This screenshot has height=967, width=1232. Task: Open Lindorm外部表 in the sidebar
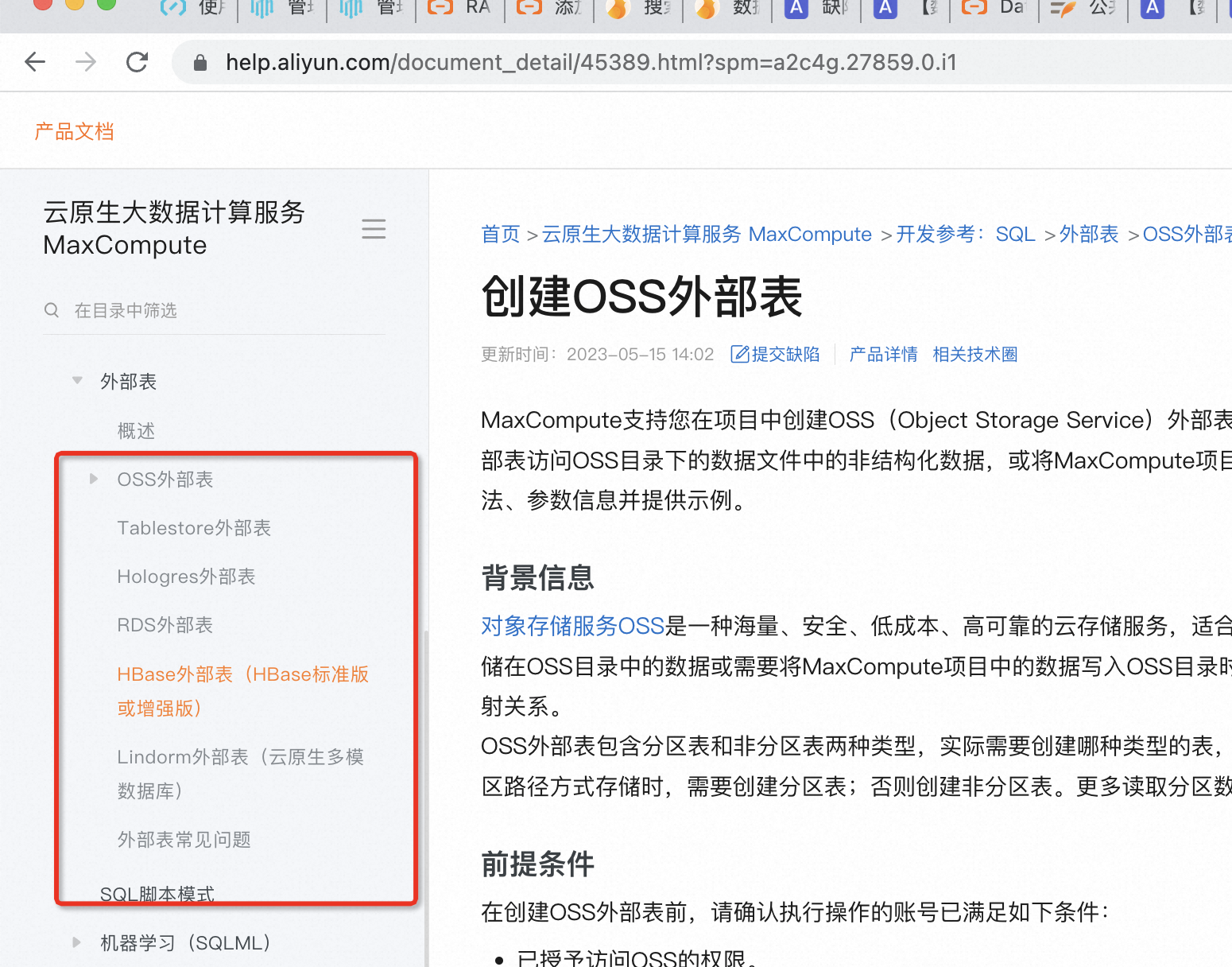click(x=241, y=774)
